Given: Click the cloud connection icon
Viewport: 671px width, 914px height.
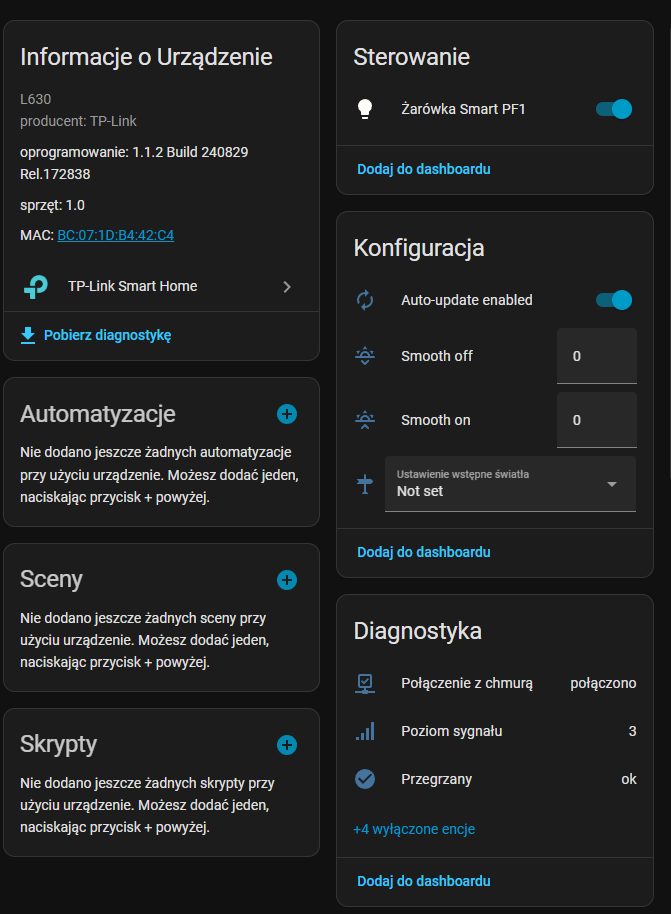Looking at the screenshot, I should click(365, 683).
